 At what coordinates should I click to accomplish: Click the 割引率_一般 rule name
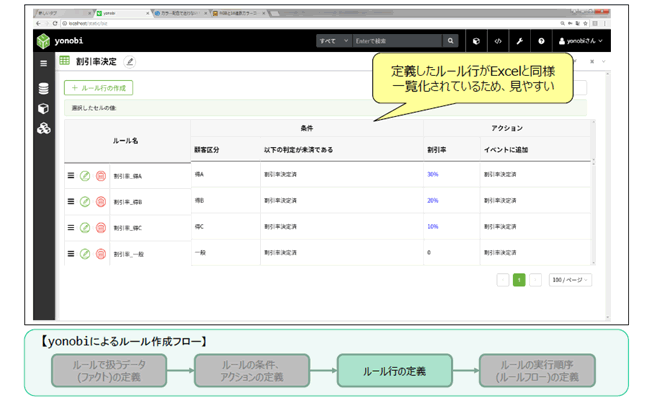tap(129, 254)
